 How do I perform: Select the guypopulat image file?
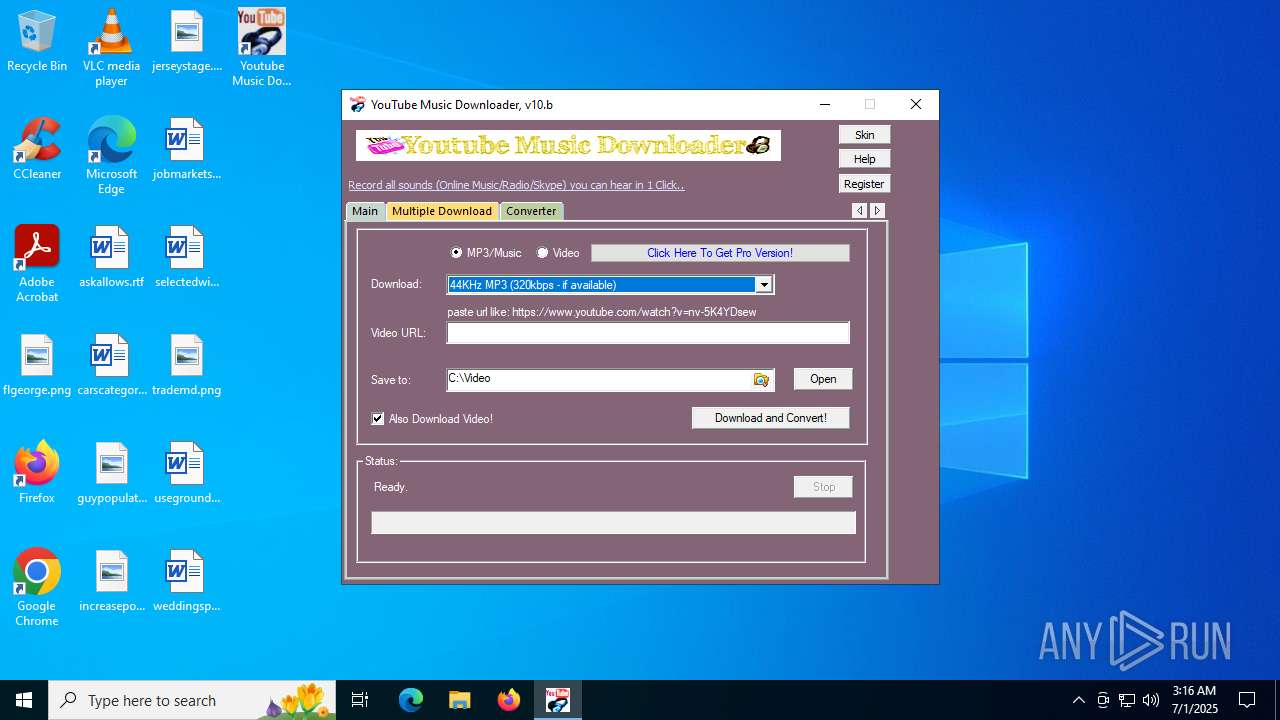[111, 472]
